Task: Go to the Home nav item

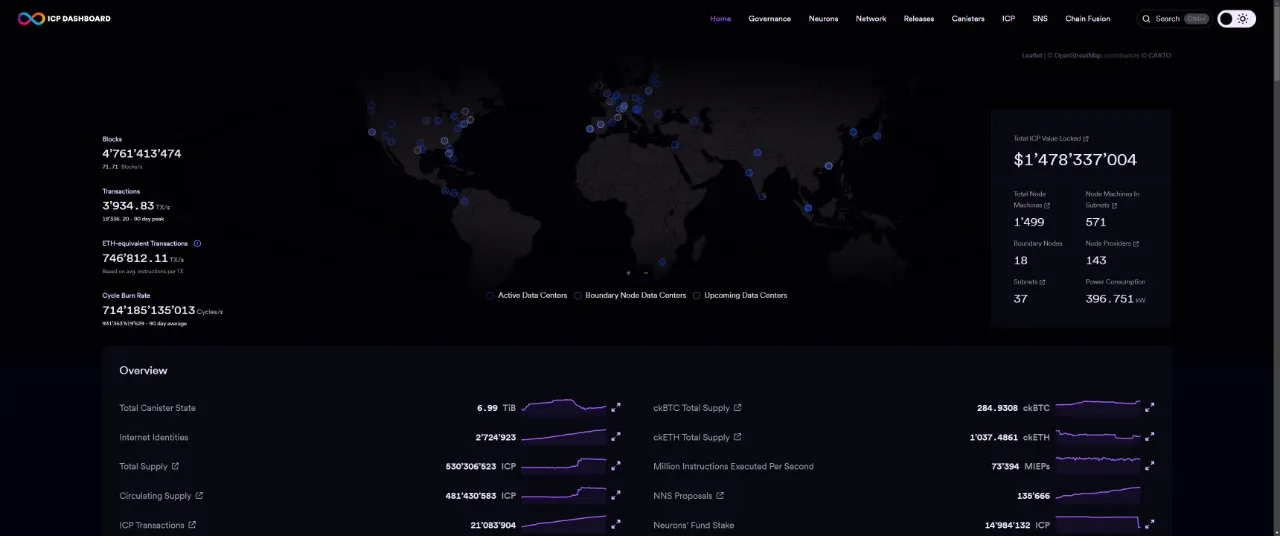Action: tap(720, 18)
